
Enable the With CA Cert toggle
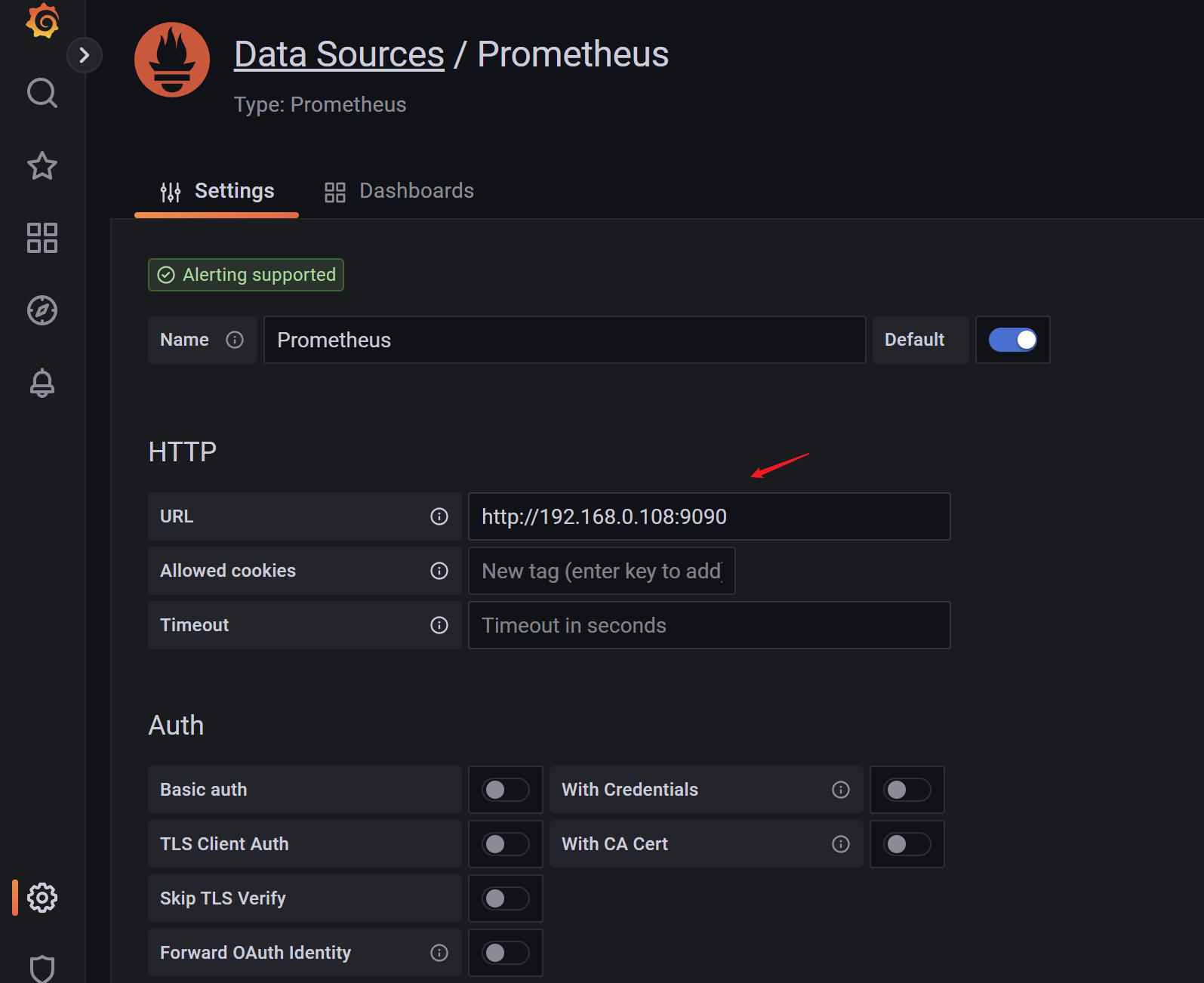[907, 844]
